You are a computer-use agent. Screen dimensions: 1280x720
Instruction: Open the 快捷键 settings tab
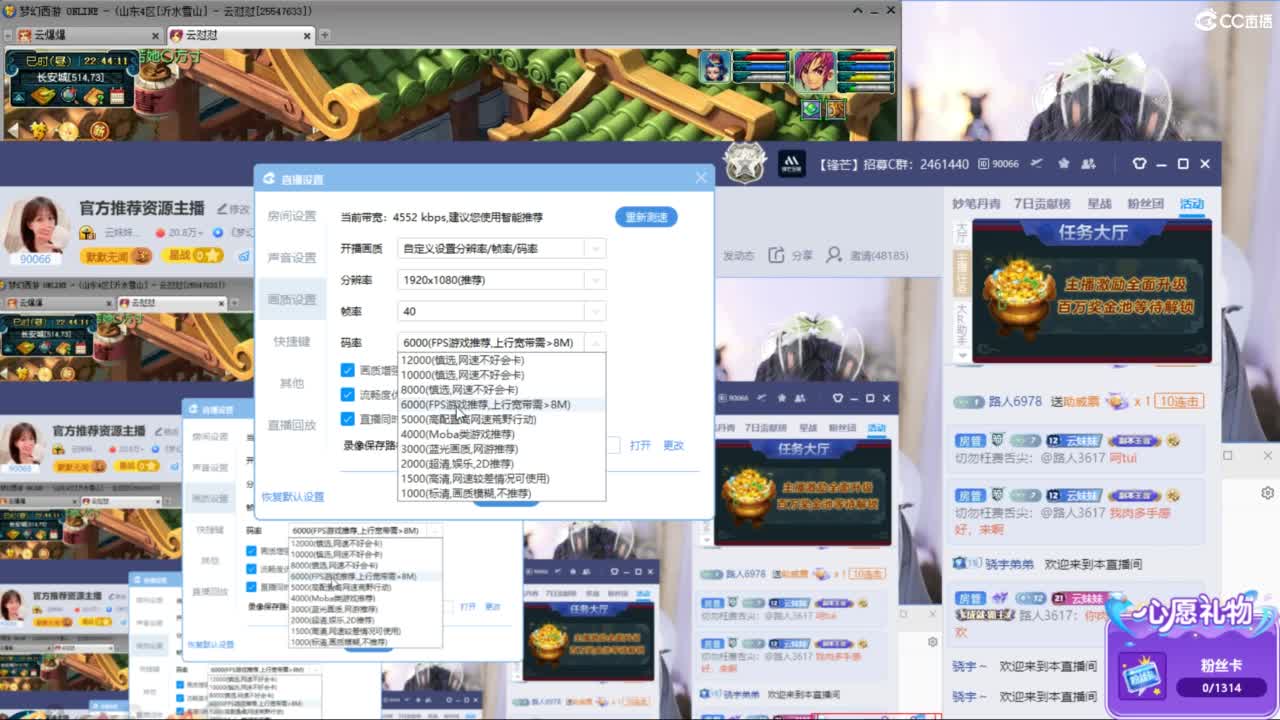291,342
